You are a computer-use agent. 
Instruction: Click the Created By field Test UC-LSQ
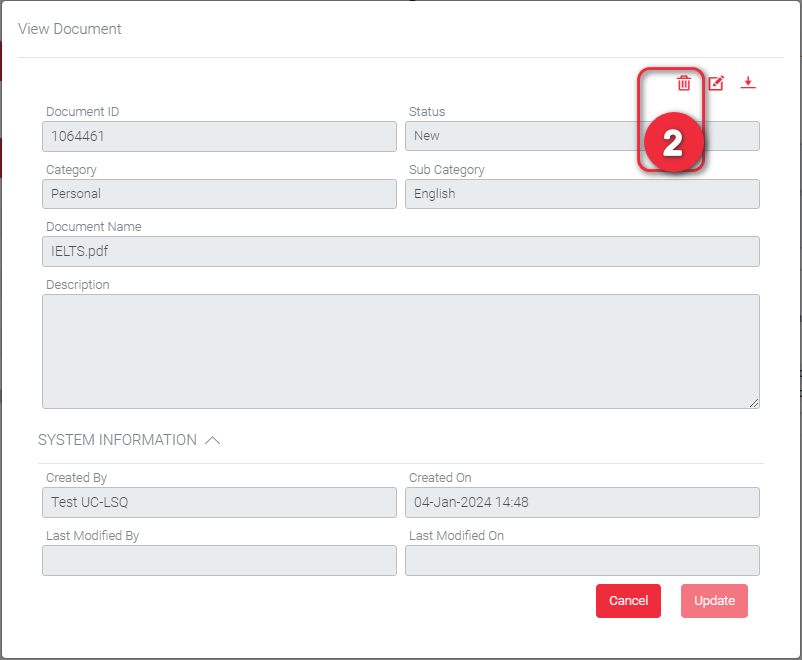click(219, 502)
